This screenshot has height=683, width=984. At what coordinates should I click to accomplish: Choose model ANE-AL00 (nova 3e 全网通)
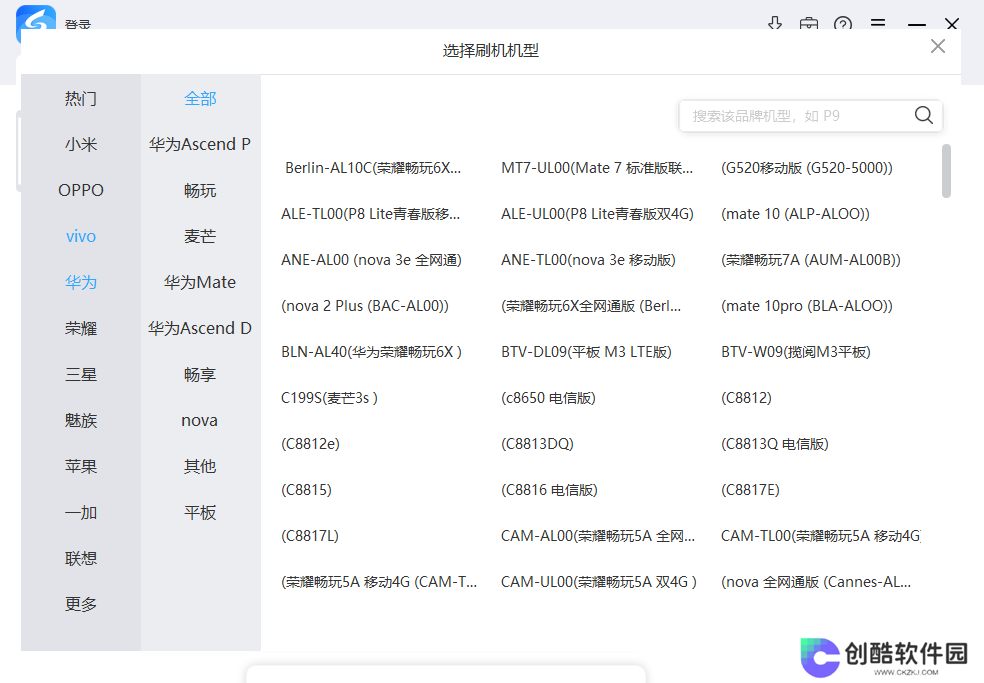(372, 260)
